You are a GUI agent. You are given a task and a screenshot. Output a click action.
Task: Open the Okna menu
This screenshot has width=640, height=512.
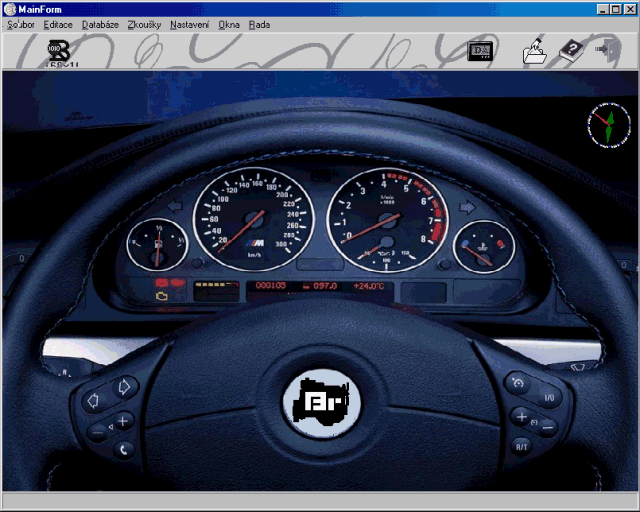(x=229, y=25)
